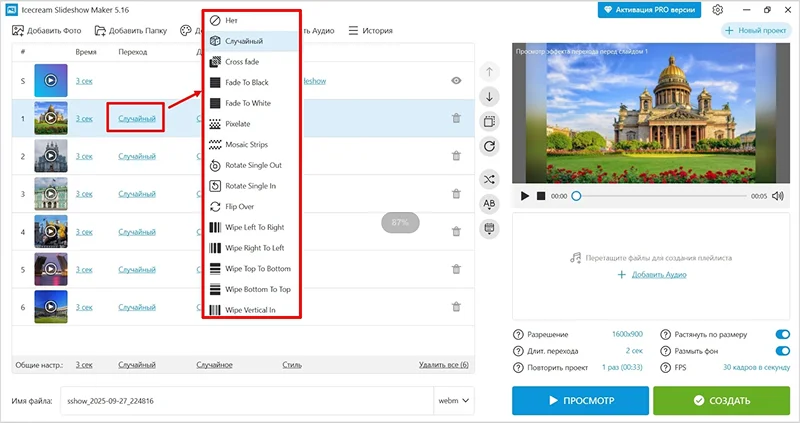
Task: Click the Активация PRO версии button
Action: [x=649, y=10]
